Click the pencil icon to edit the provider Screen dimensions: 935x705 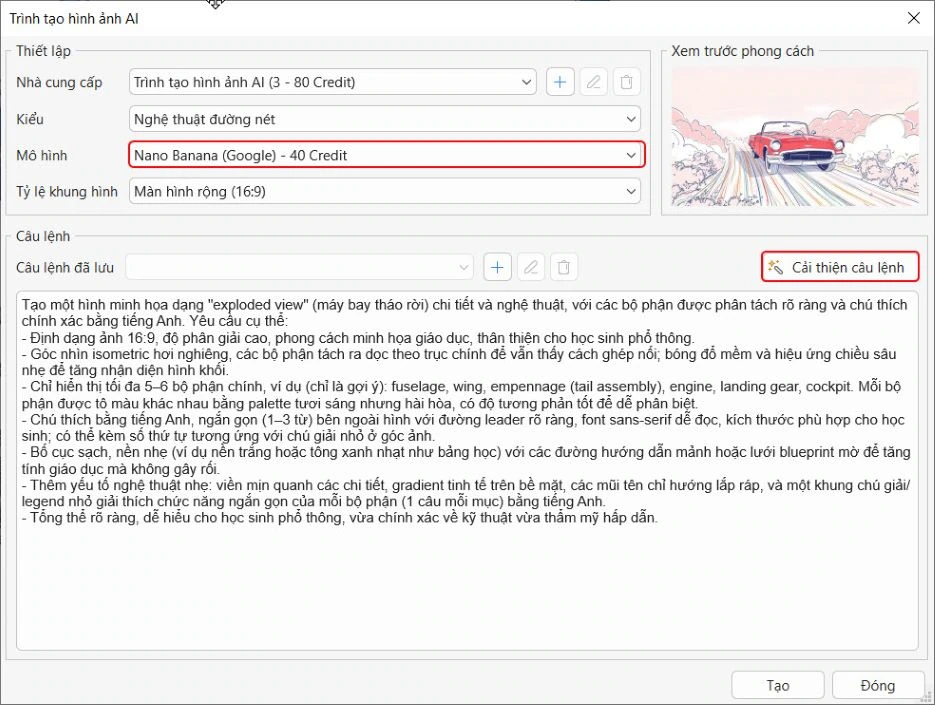click(593, 82)
